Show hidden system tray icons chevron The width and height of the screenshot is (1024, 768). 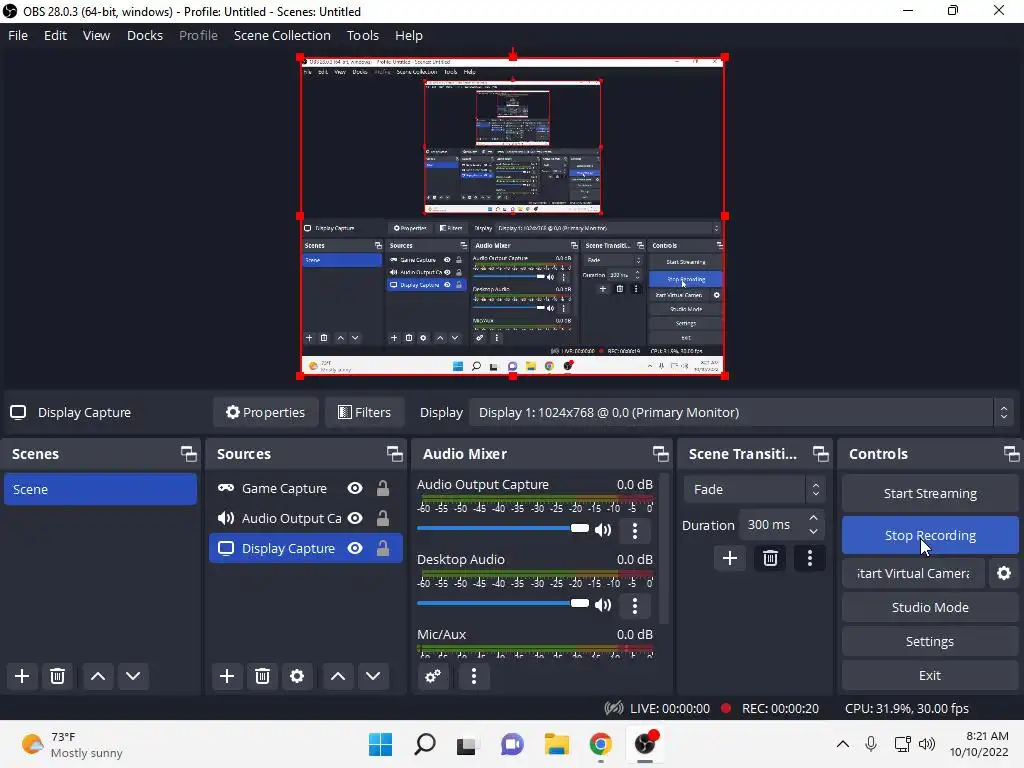click(x=843, y=744)
